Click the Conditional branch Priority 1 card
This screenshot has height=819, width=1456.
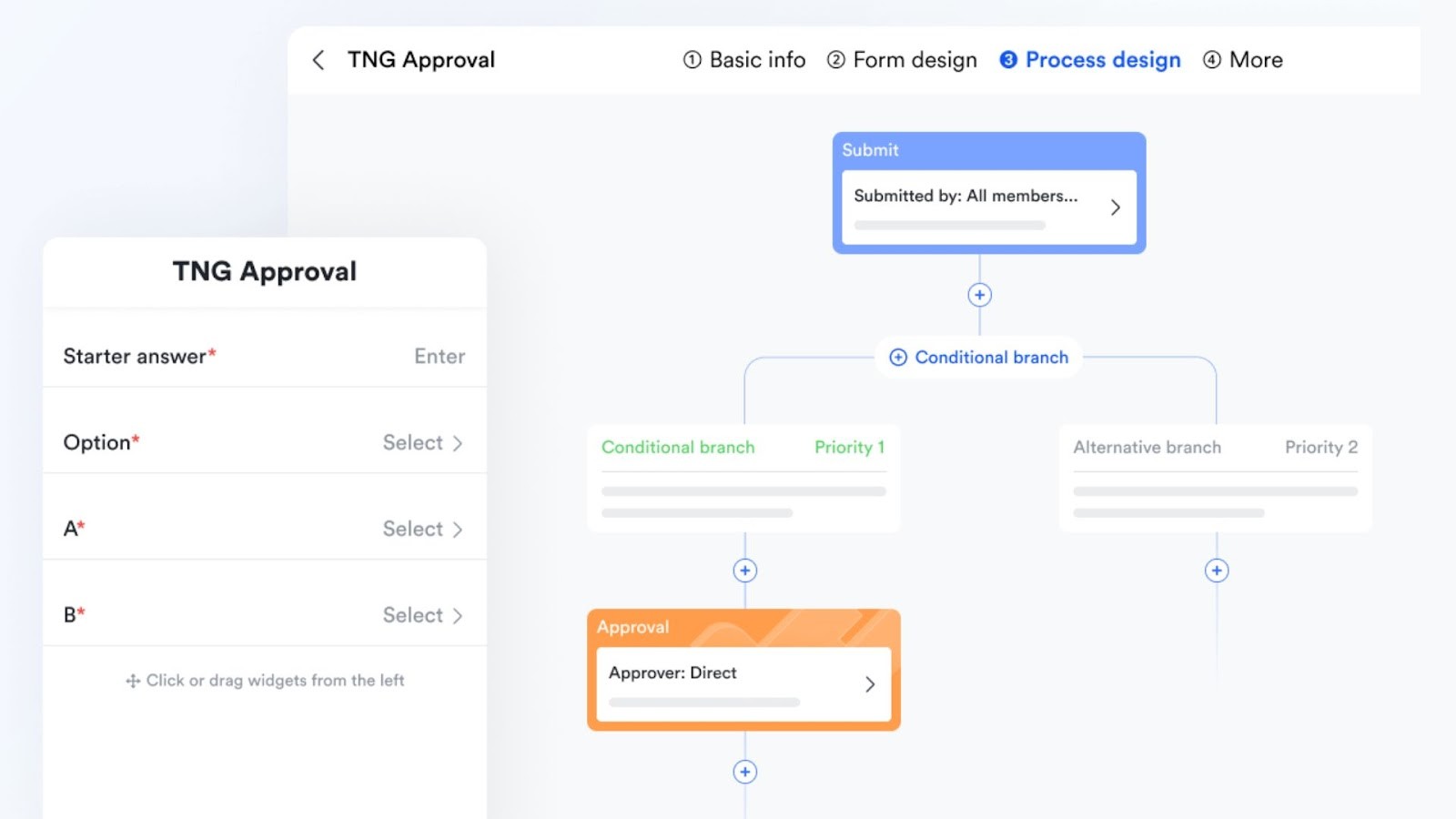pyautogui.click(x=743, y=478)
